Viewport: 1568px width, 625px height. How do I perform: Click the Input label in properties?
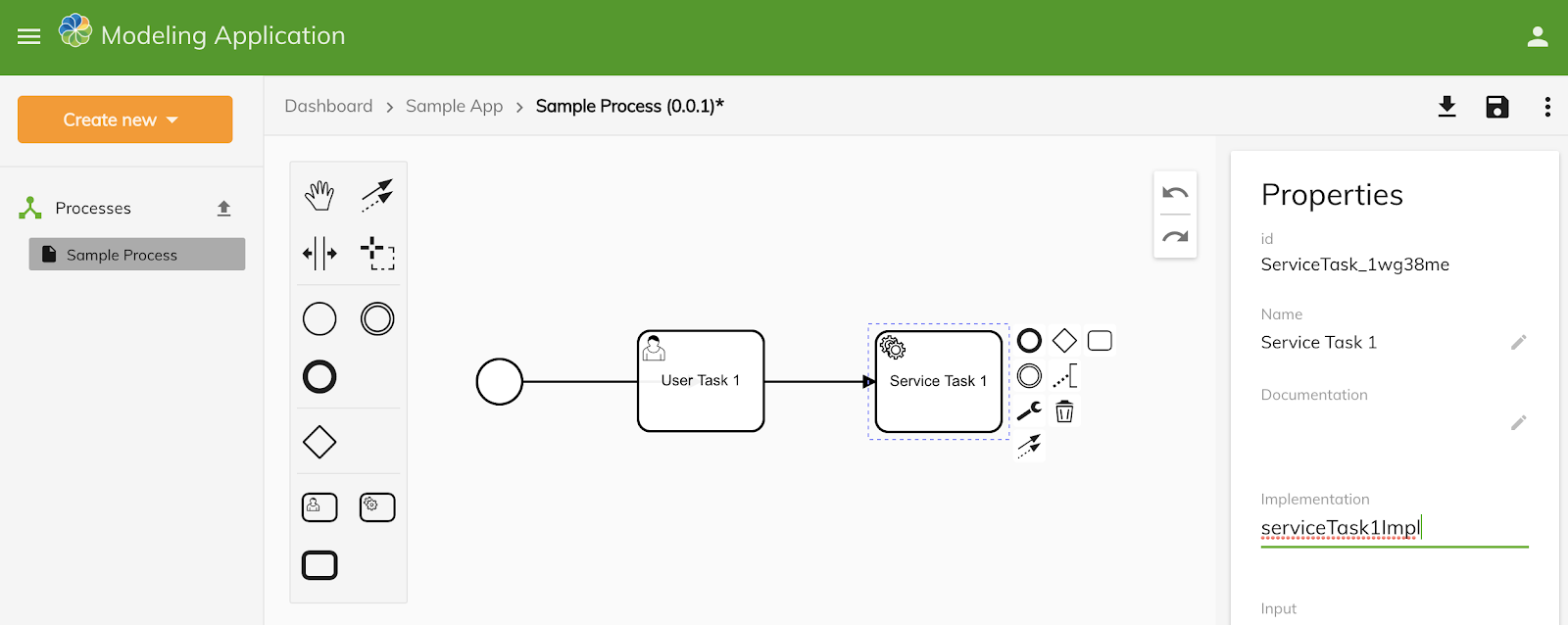pyautogui.click(x=1278, y=608)
